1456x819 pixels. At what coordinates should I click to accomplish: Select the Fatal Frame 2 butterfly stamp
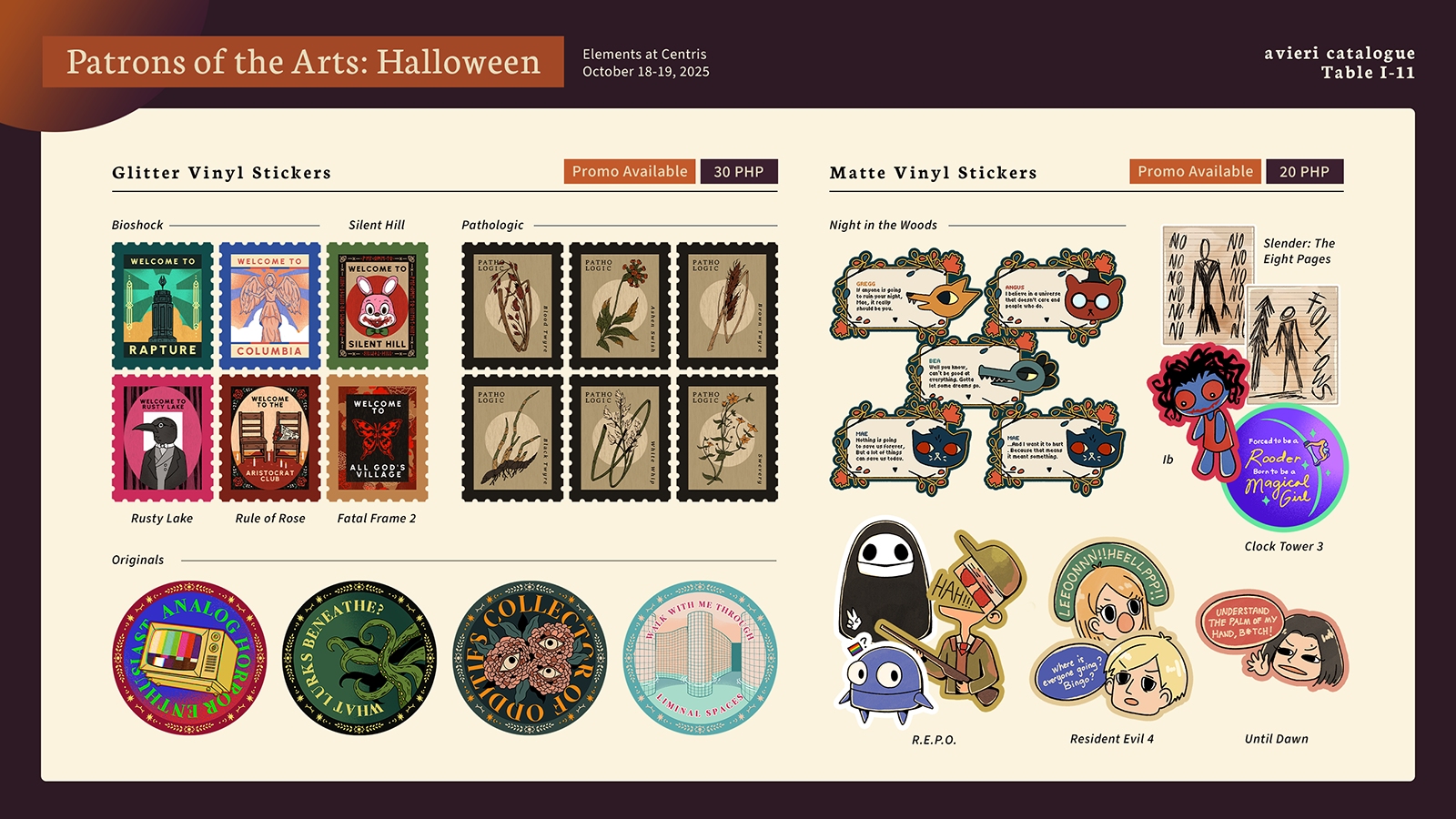click(377, 438)
